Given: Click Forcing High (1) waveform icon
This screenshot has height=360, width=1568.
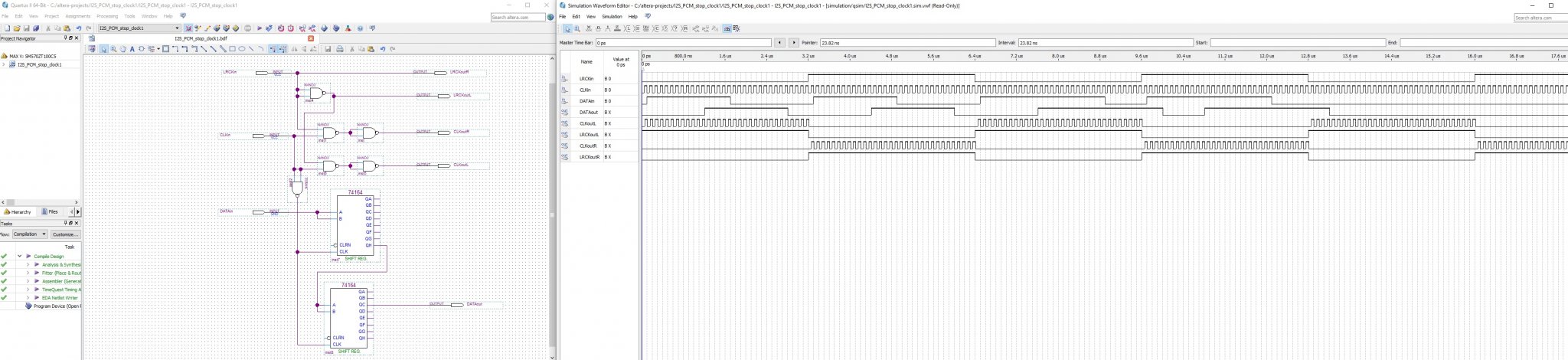Looking at the screenshot, I should [608, 28].
